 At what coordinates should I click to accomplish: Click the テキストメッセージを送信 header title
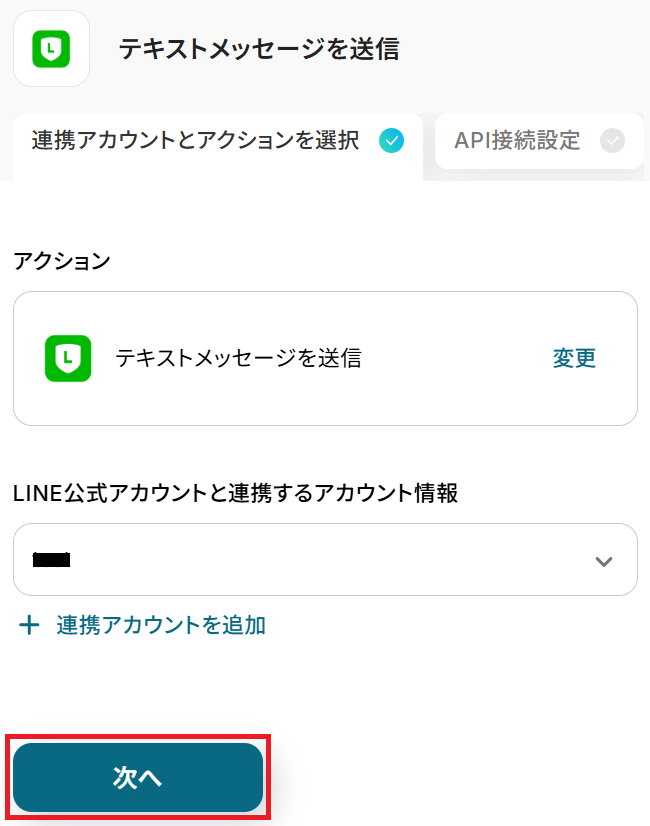point(259,49)
